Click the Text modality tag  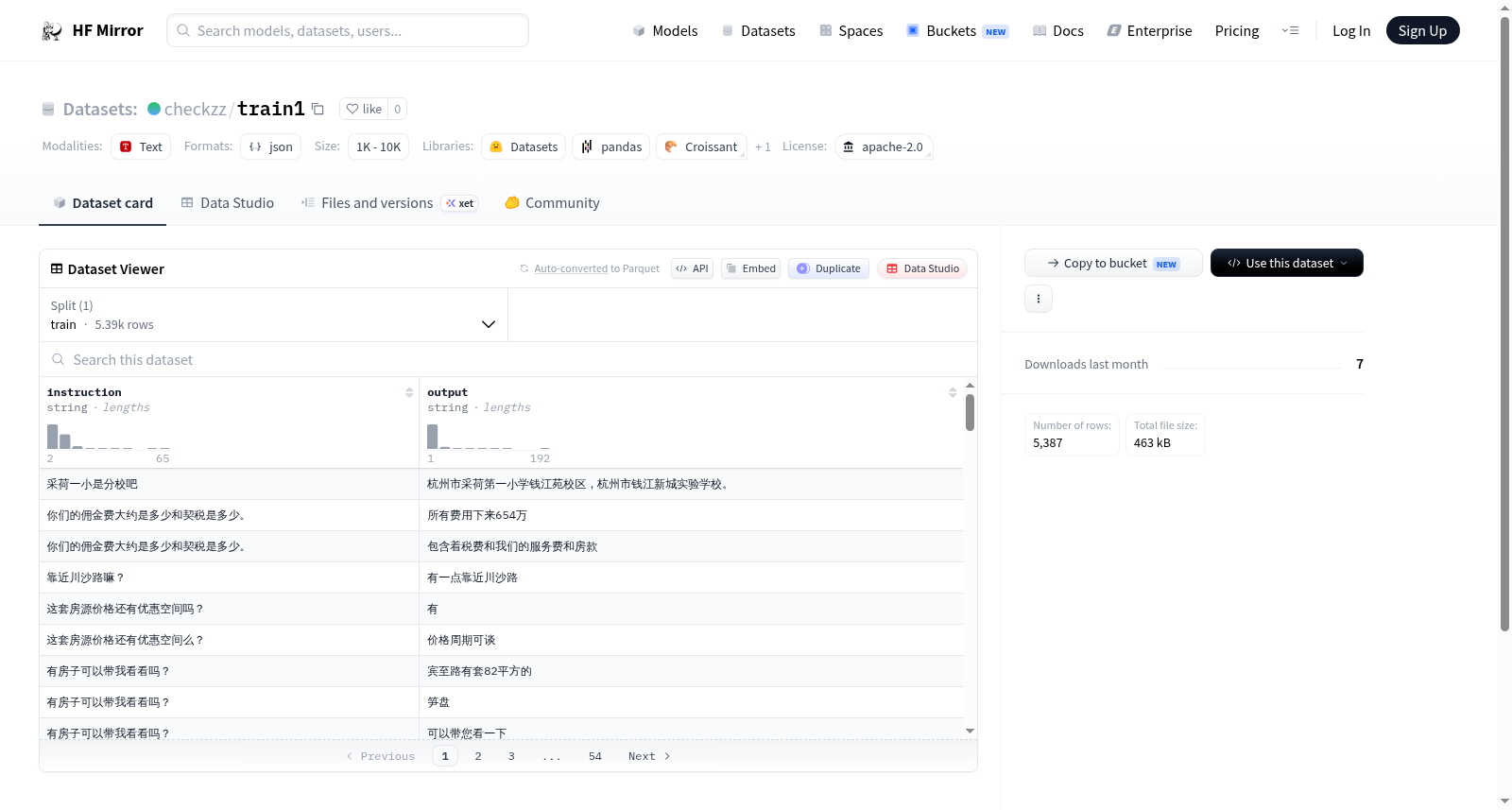pyautogui.click(x=141, y=146)
